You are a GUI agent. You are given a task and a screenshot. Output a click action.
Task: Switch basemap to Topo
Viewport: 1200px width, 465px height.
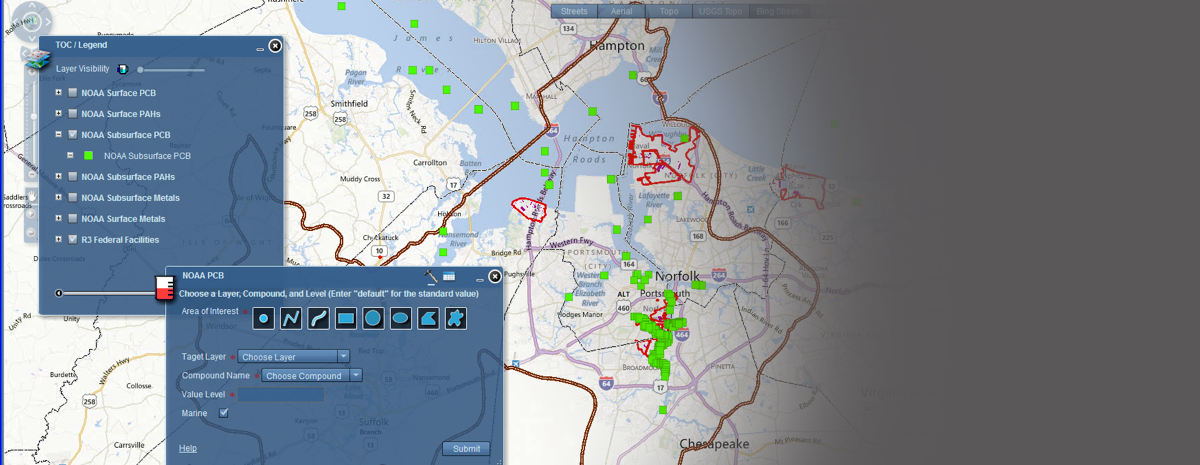[669, 11]
